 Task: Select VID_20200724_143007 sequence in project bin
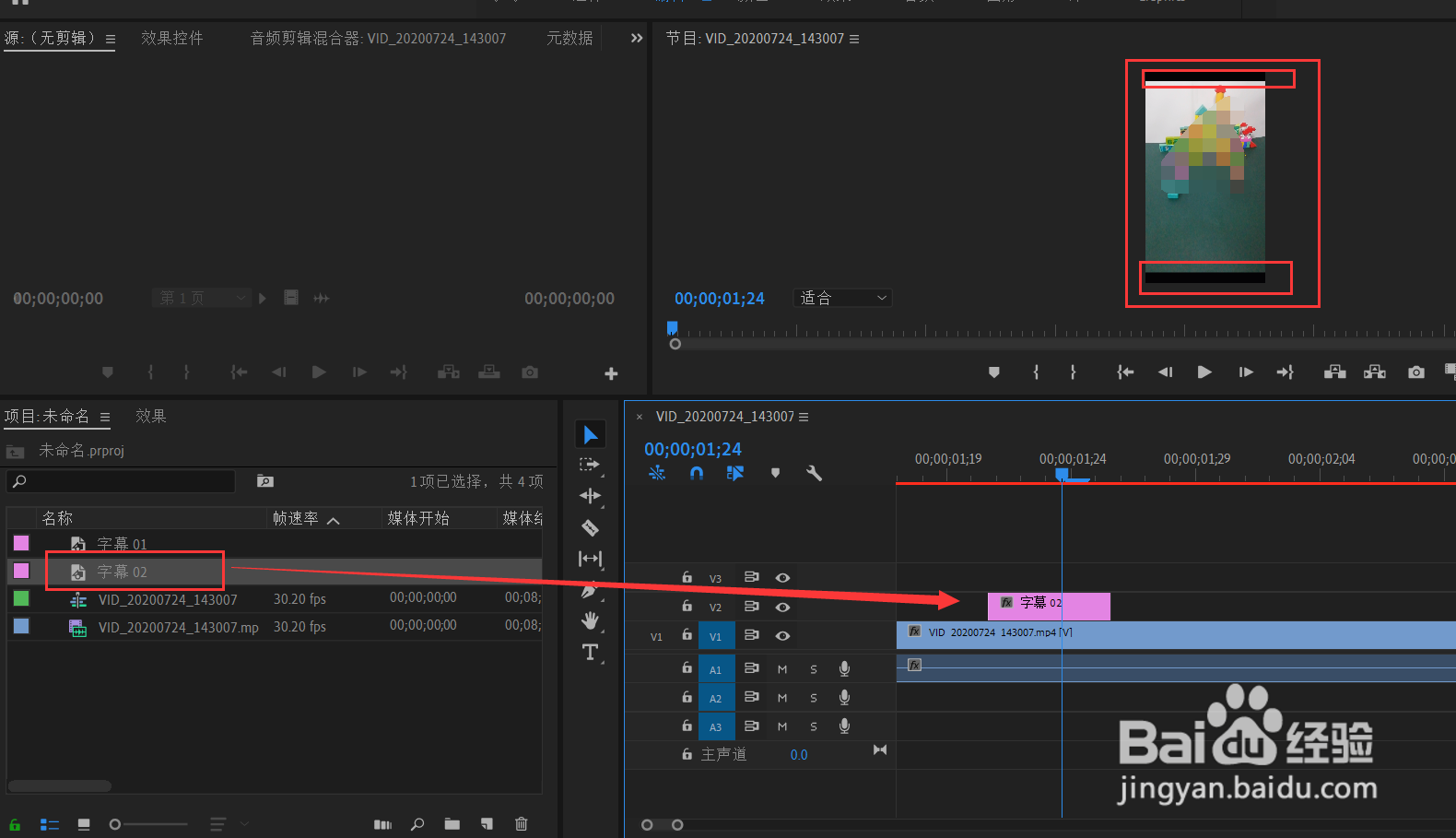[x=168, y=599]
